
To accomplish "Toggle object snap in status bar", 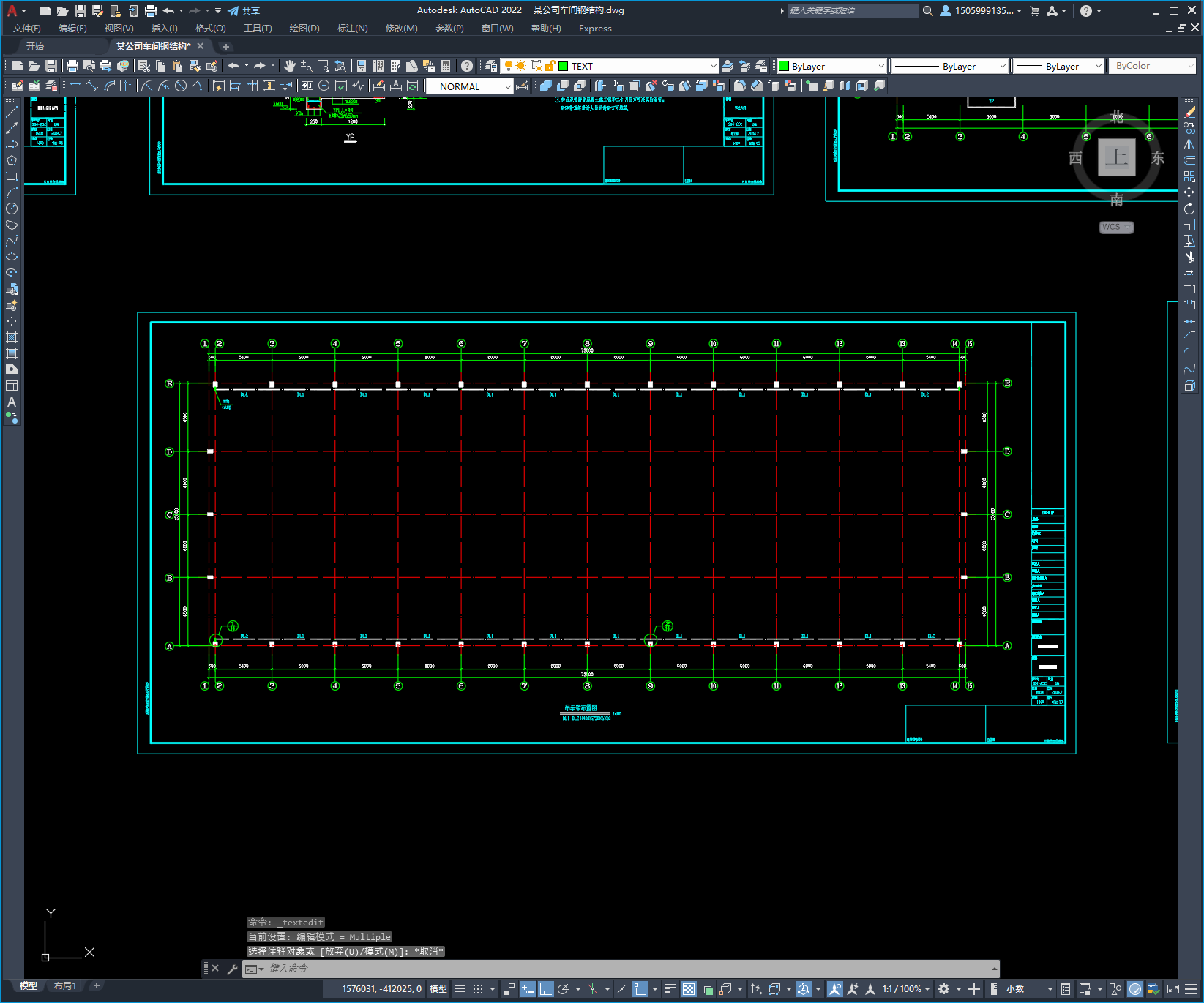I will tap(640, 989).
